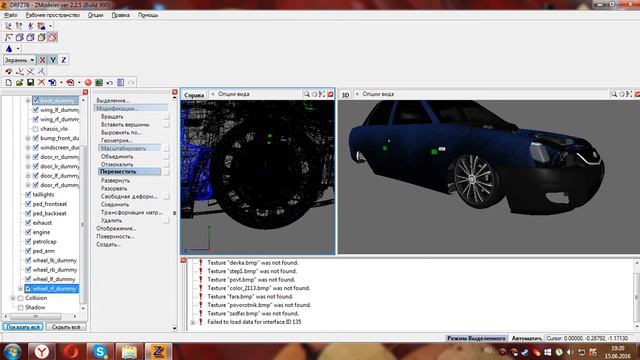
Task: Click the Save floppy disk icon
Action: point(30,82)
